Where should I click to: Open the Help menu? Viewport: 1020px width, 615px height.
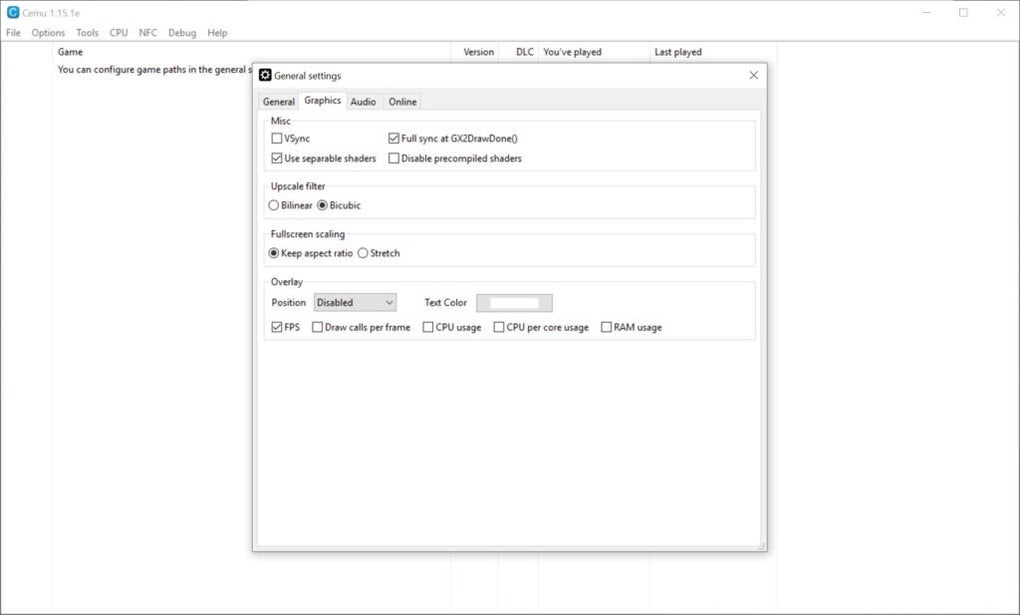[x=217, y=33]
